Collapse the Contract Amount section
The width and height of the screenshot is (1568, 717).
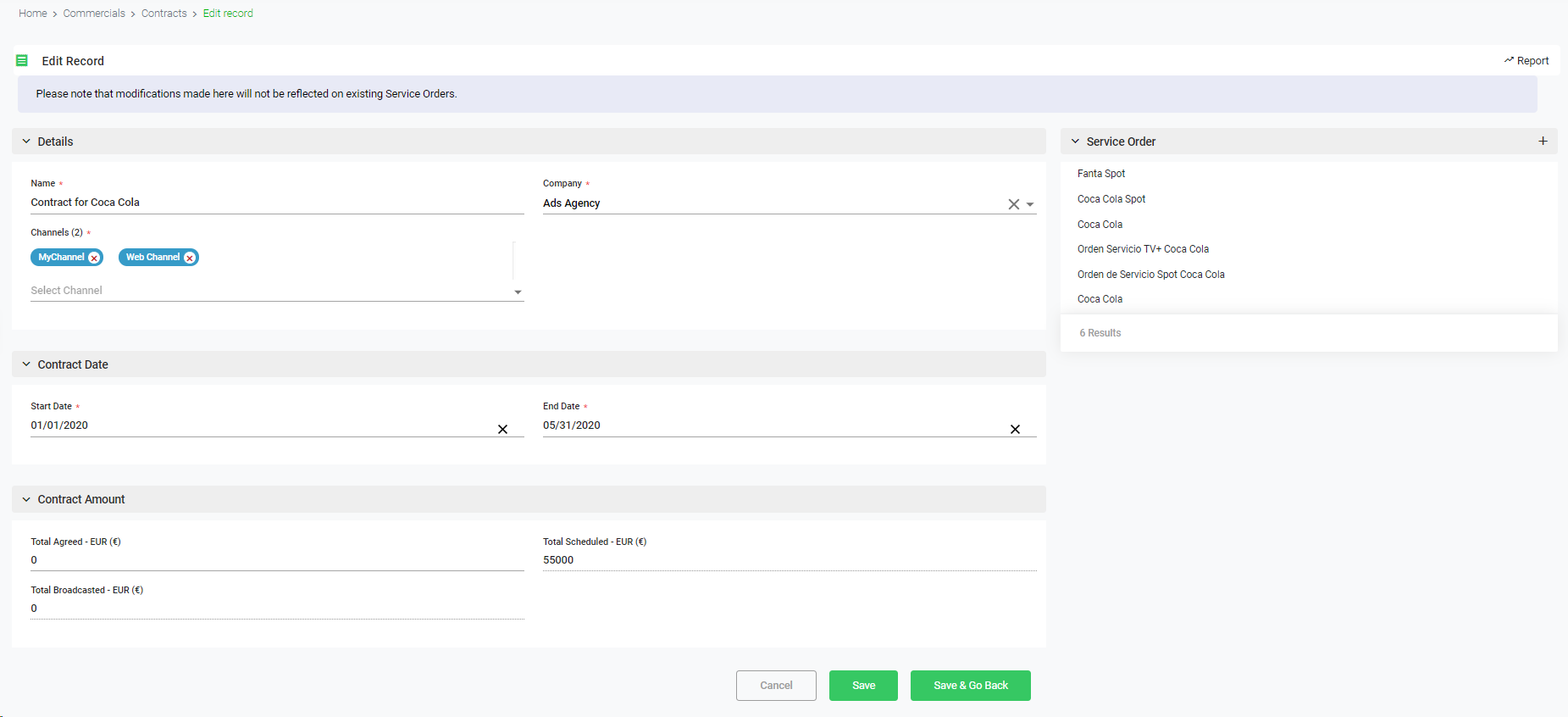tap(26, 499)
